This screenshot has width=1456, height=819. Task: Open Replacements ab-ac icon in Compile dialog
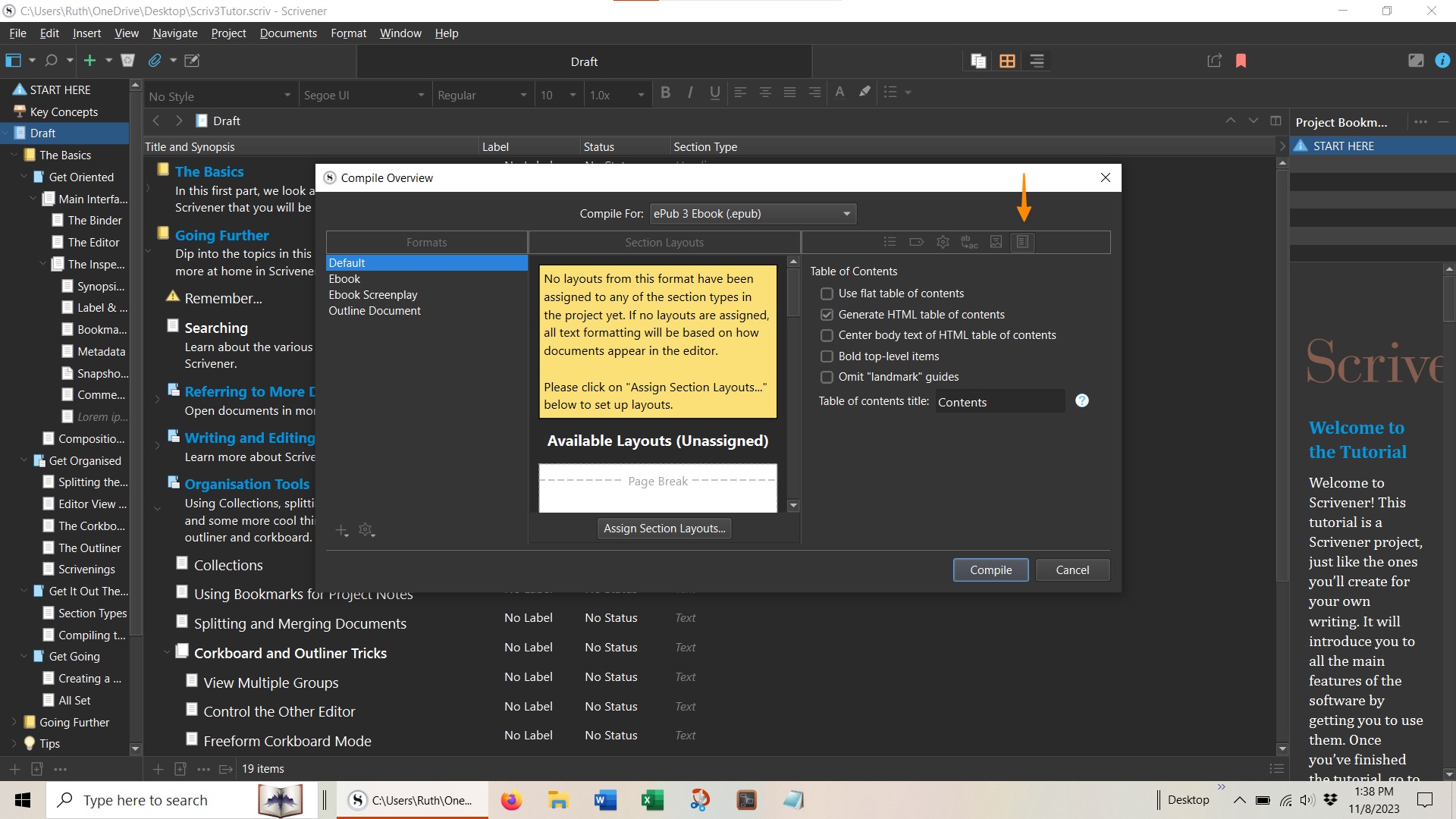point(969,242)
